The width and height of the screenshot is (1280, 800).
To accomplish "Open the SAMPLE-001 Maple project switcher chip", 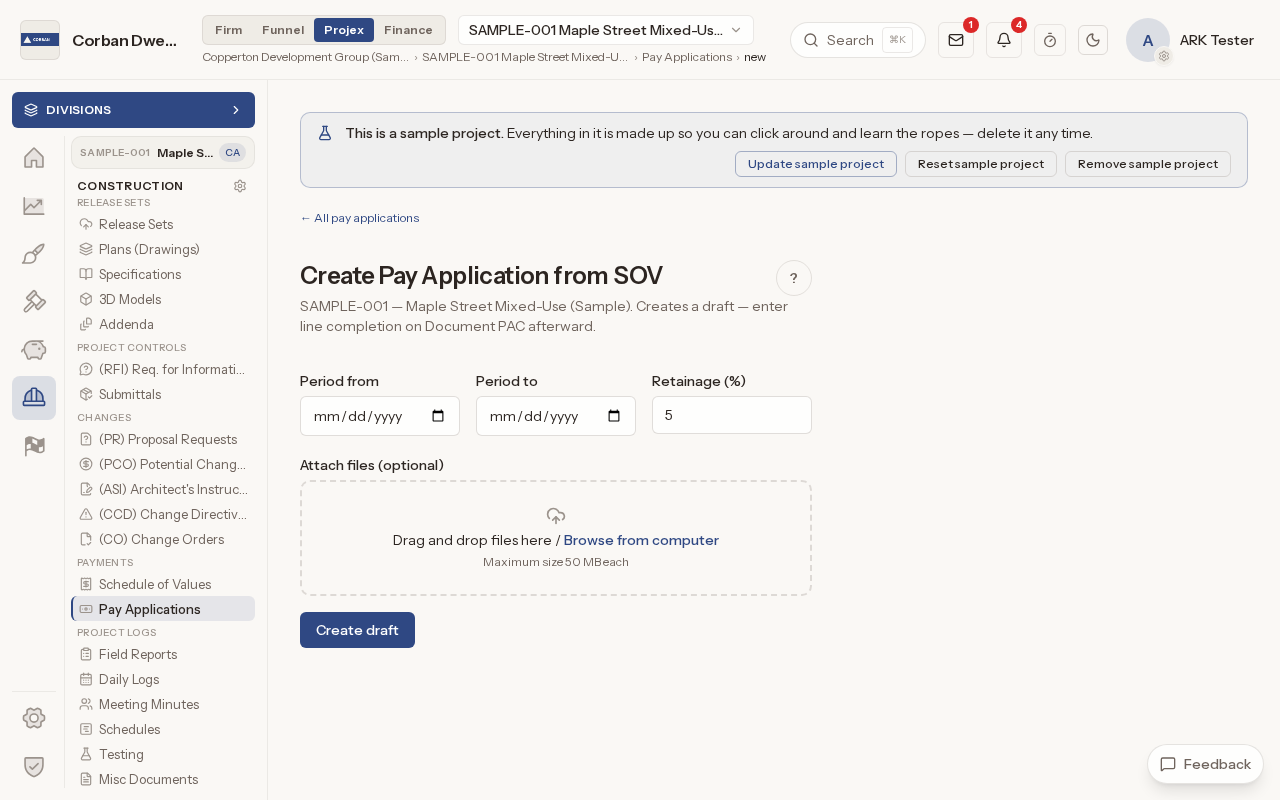I will coord(163,153).
